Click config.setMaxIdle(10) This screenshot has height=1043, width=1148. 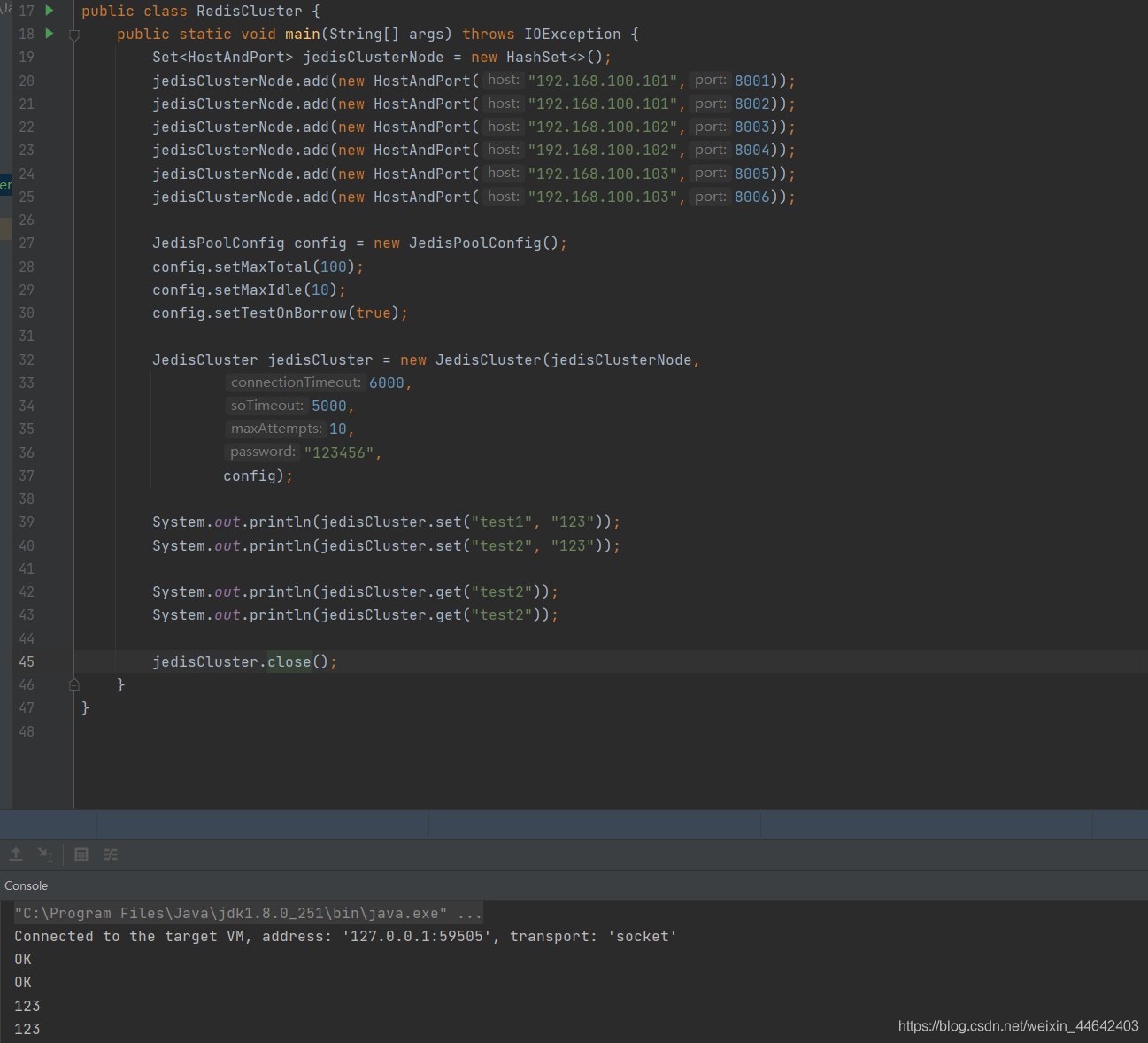tap(244, 290)
